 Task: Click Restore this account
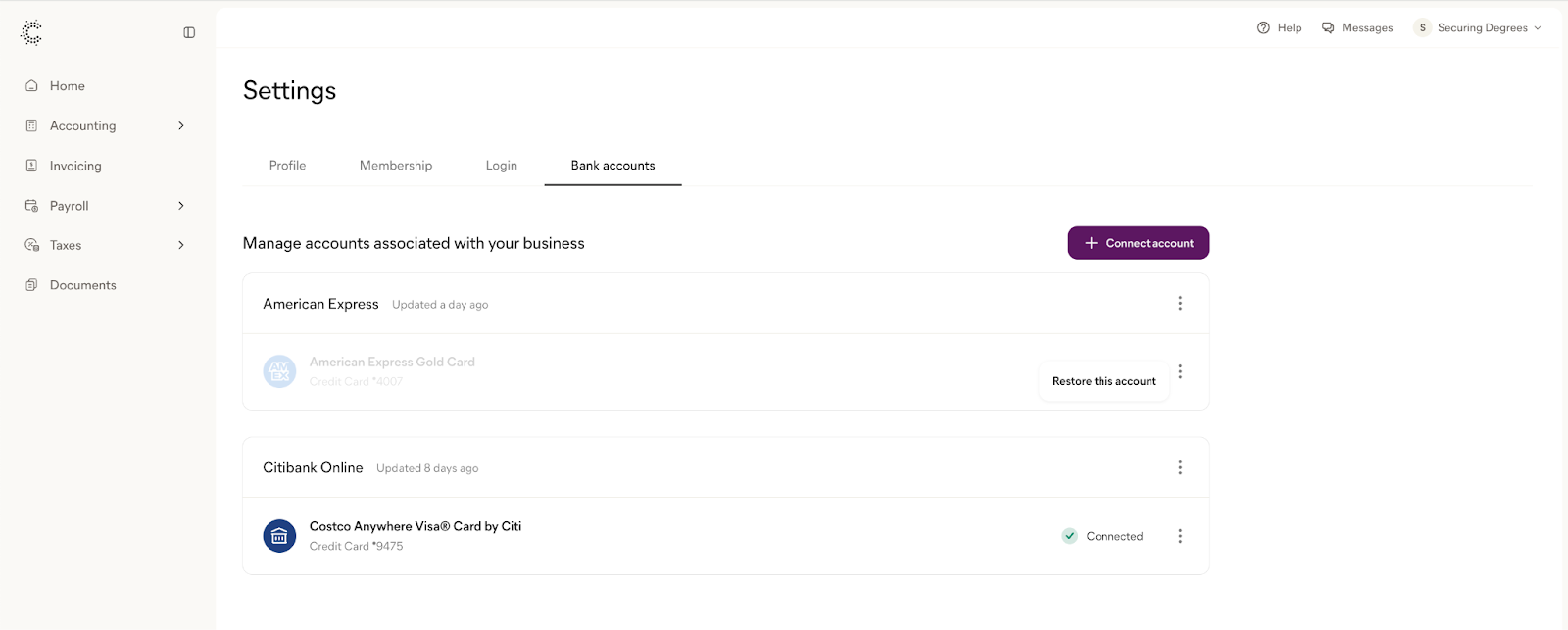[x=1104, y=381]
